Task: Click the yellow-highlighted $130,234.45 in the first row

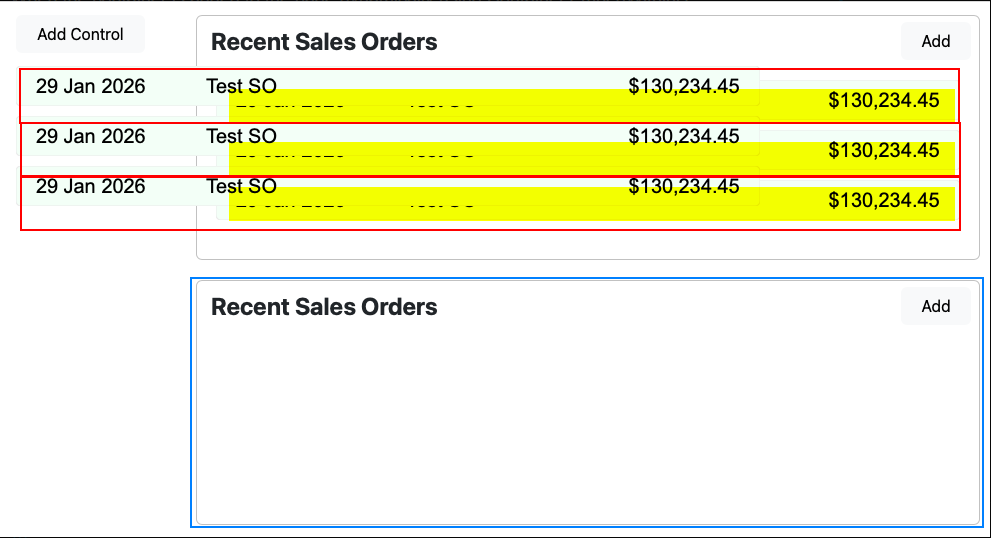Action: tap(884, 100)
